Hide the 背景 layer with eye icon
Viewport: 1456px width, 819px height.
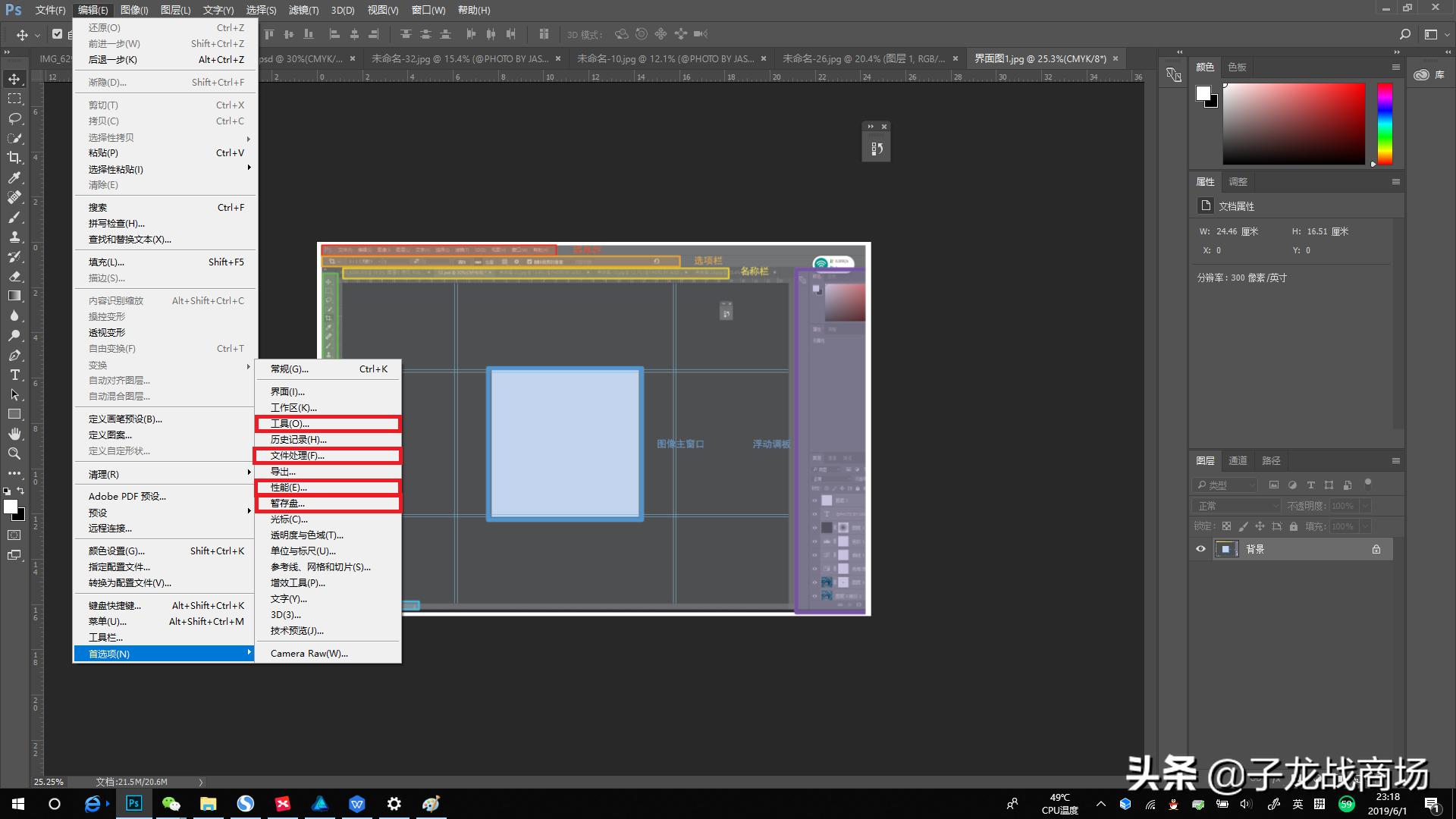1200,549
